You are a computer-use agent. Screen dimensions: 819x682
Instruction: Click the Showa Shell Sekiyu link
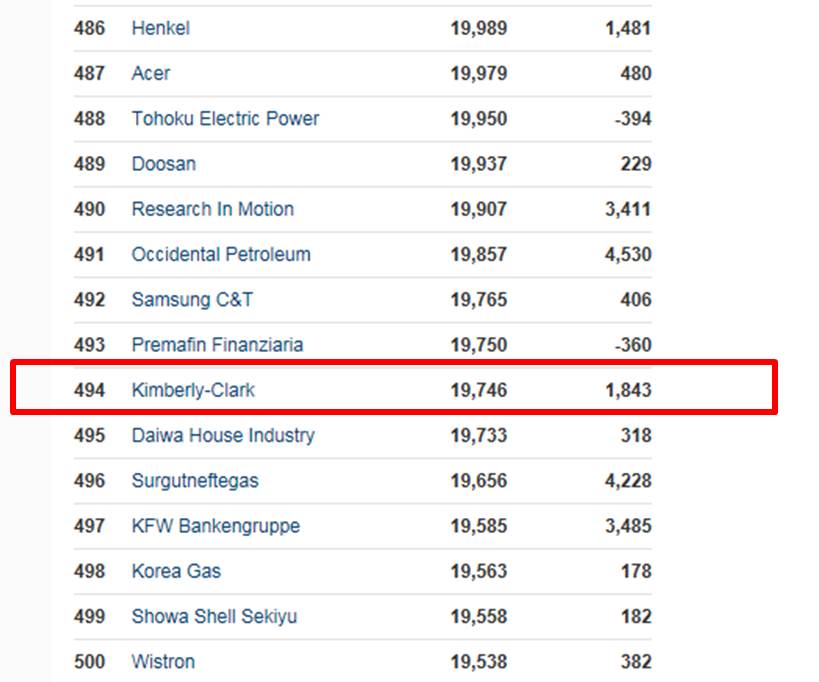pos(214,616)
